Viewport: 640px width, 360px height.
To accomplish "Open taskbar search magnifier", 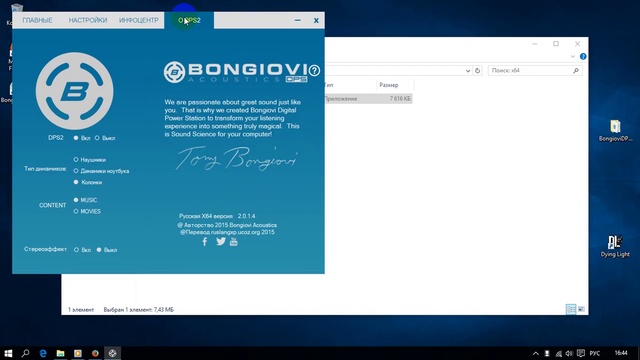I will [25, 353].
